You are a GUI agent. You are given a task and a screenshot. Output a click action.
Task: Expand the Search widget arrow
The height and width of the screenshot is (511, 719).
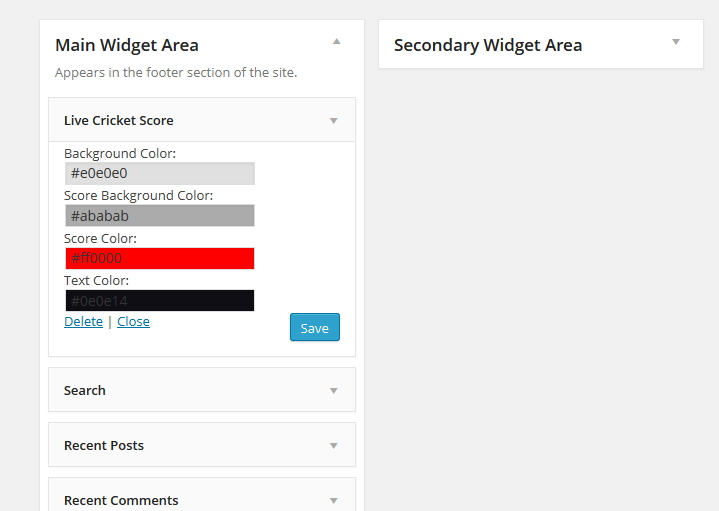pos(334,391)
